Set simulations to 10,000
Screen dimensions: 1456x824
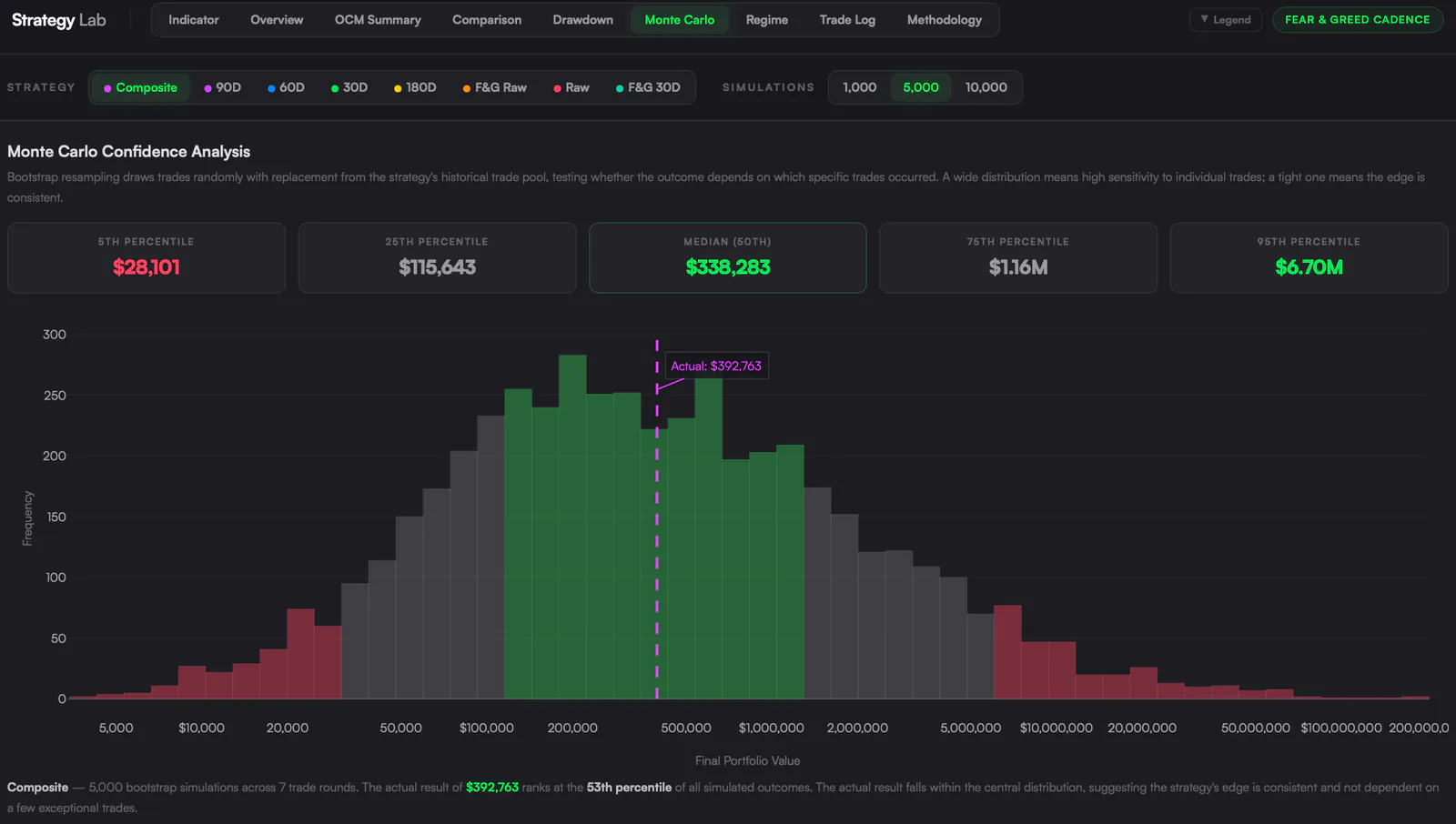tap(986, 87)
